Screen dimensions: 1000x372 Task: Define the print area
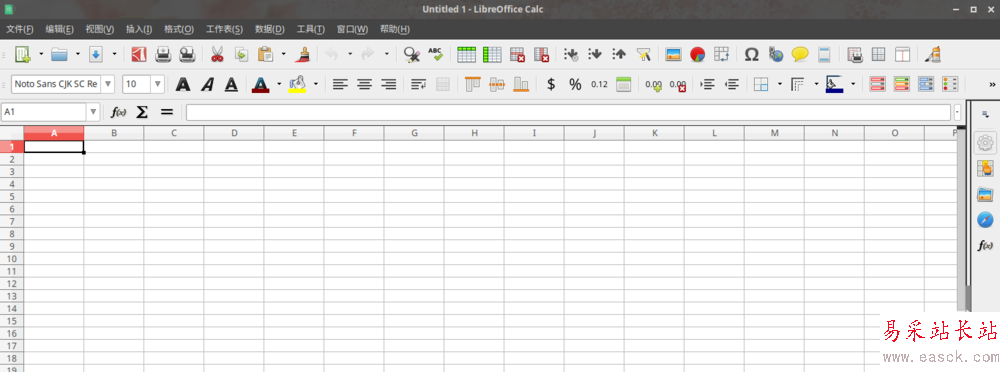coord(855,55)
